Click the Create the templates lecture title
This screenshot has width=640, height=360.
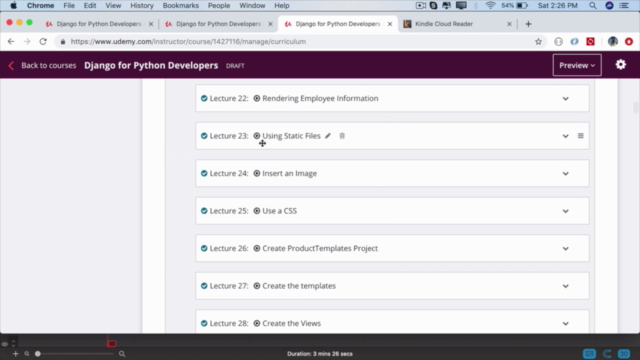299,286
